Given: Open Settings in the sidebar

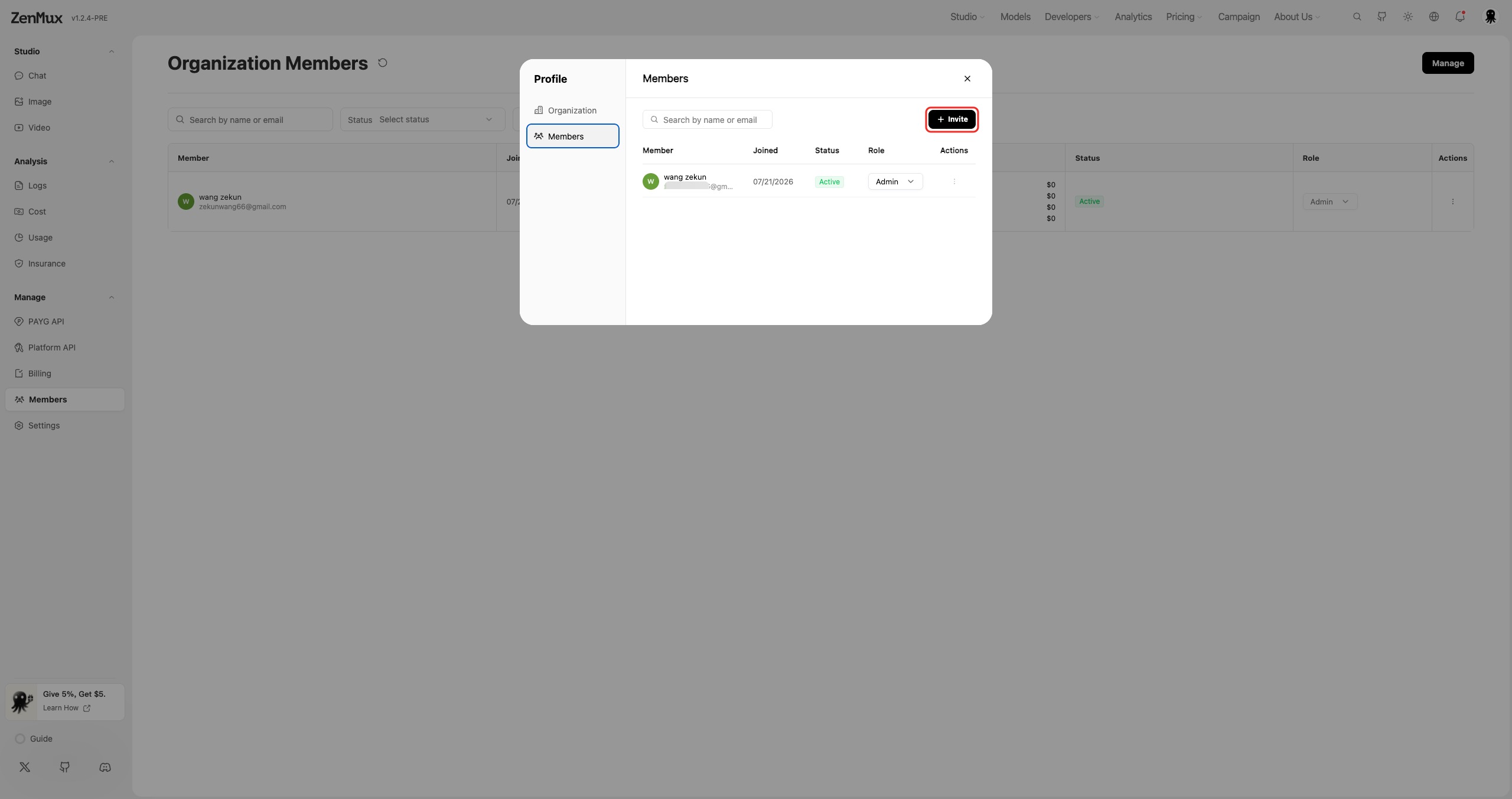Looking at the screenshot, I should (x=65, y=426).
